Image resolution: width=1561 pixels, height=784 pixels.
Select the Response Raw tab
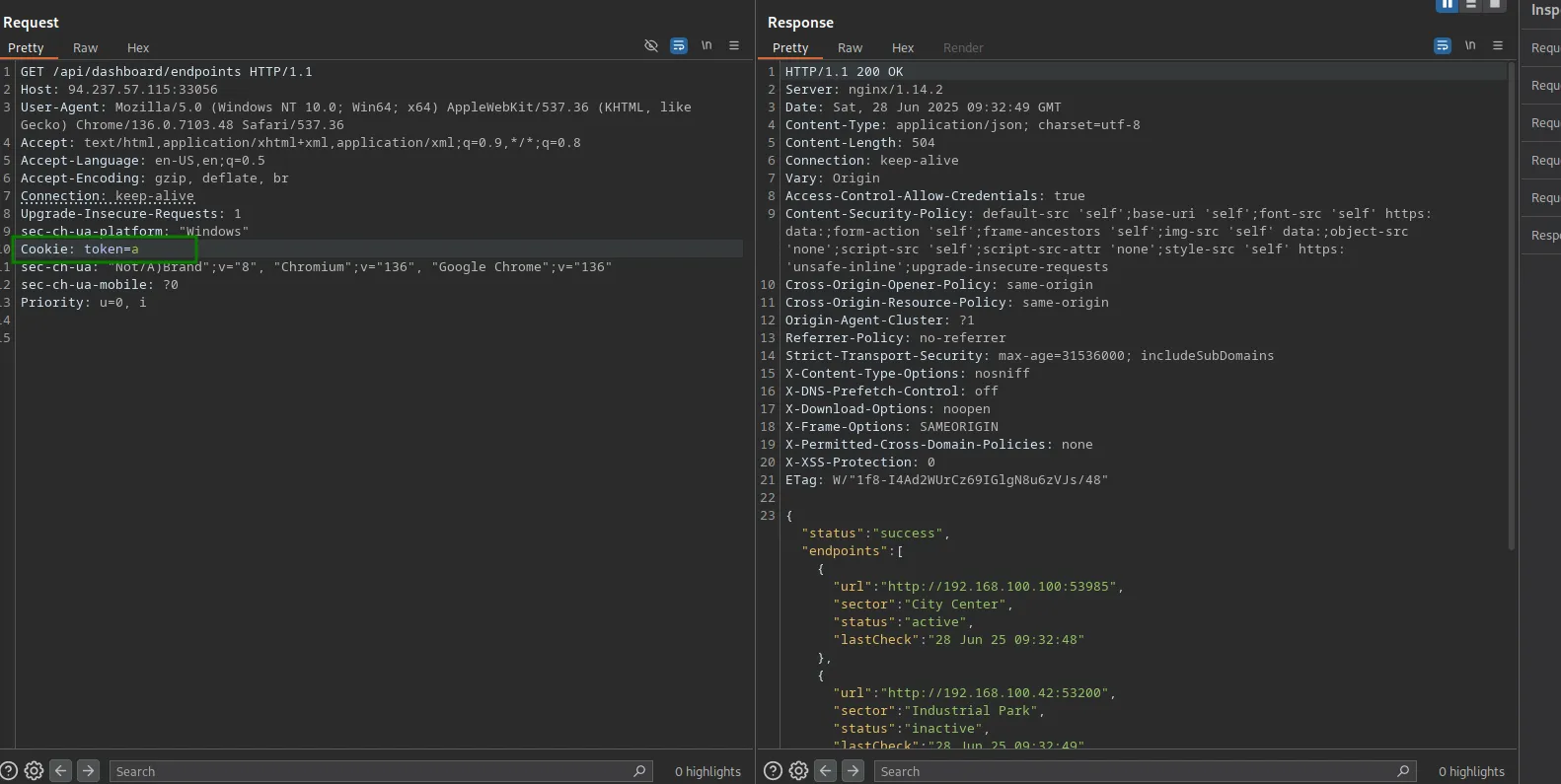pos(850,47)
